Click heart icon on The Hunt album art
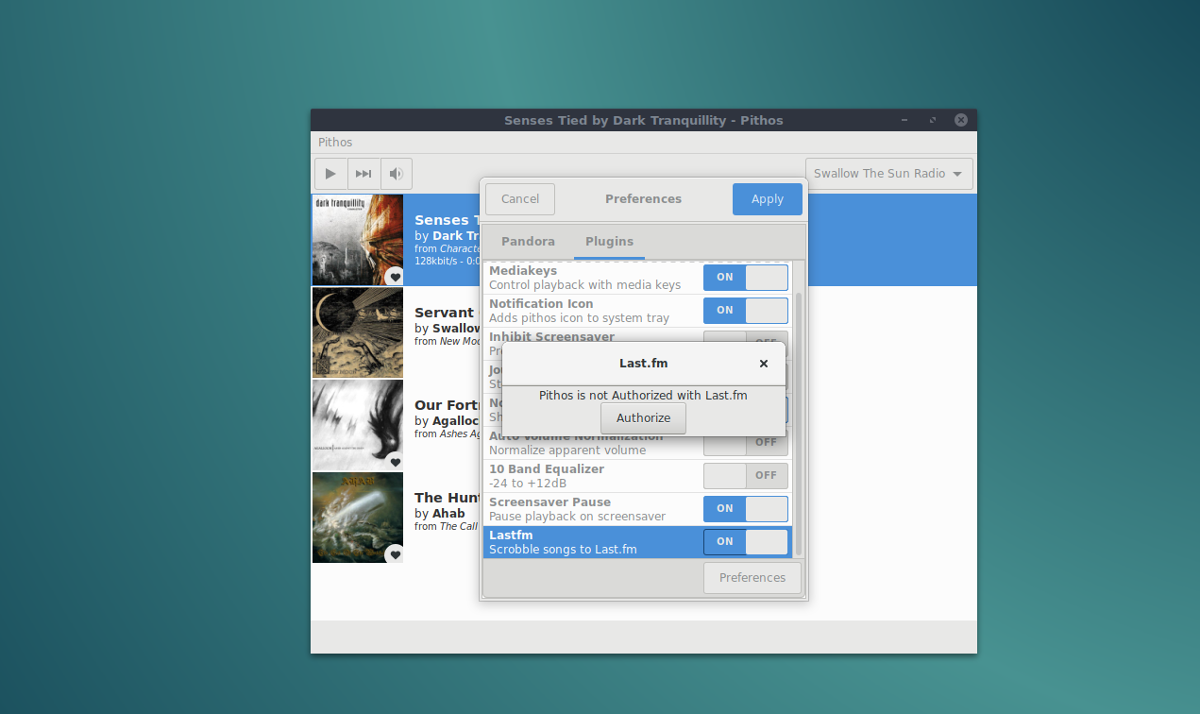This screenshot has height=714, width=1200. click(x=395, y=554)
